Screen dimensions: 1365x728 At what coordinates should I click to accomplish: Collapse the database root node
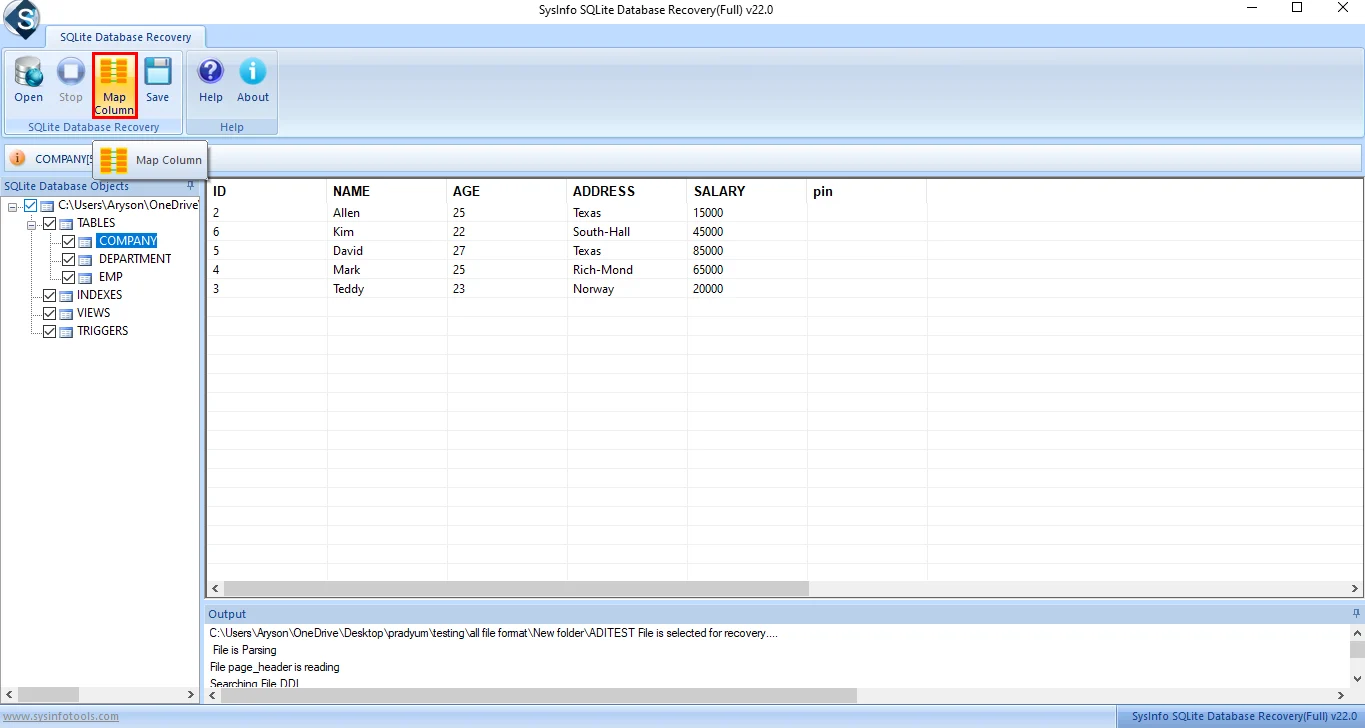point(14,204)
